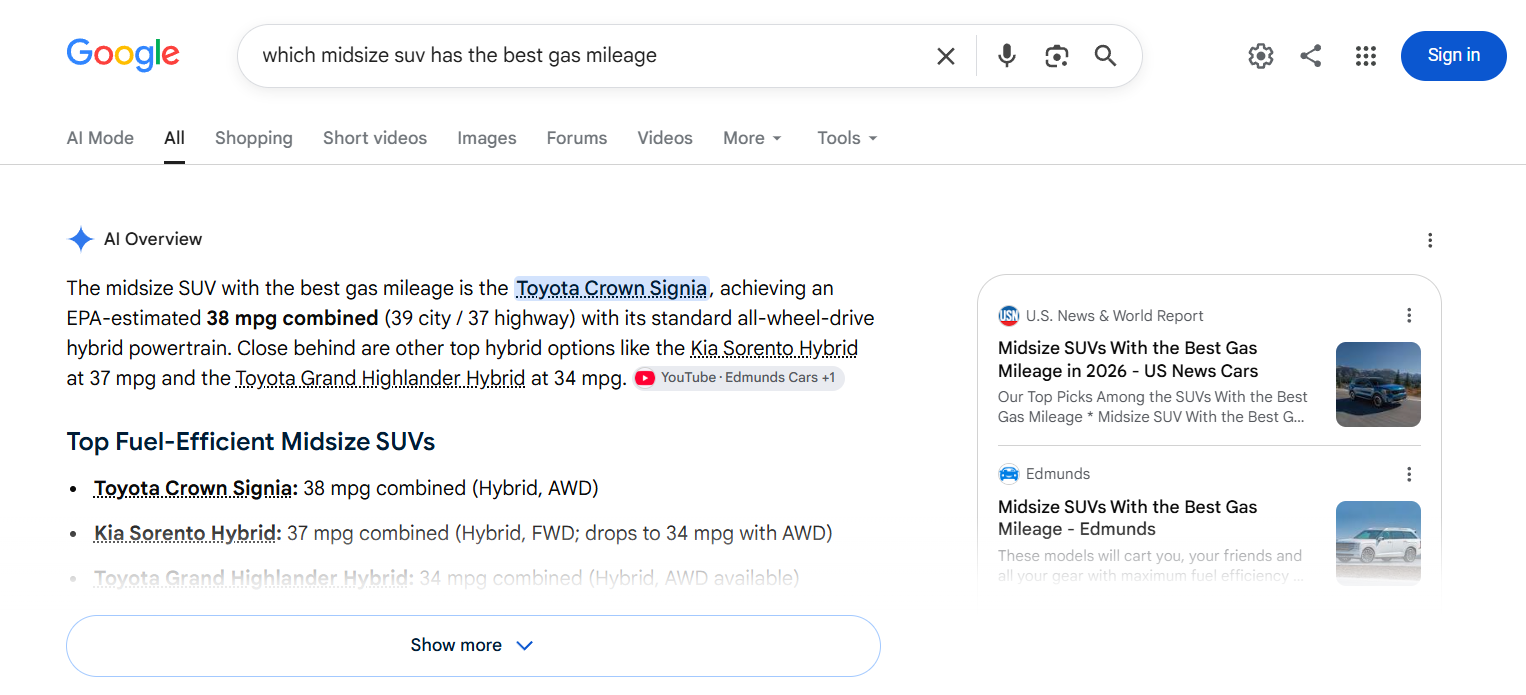Clear the search query with X
This screenshot has height=695, width=1526.
945,56
